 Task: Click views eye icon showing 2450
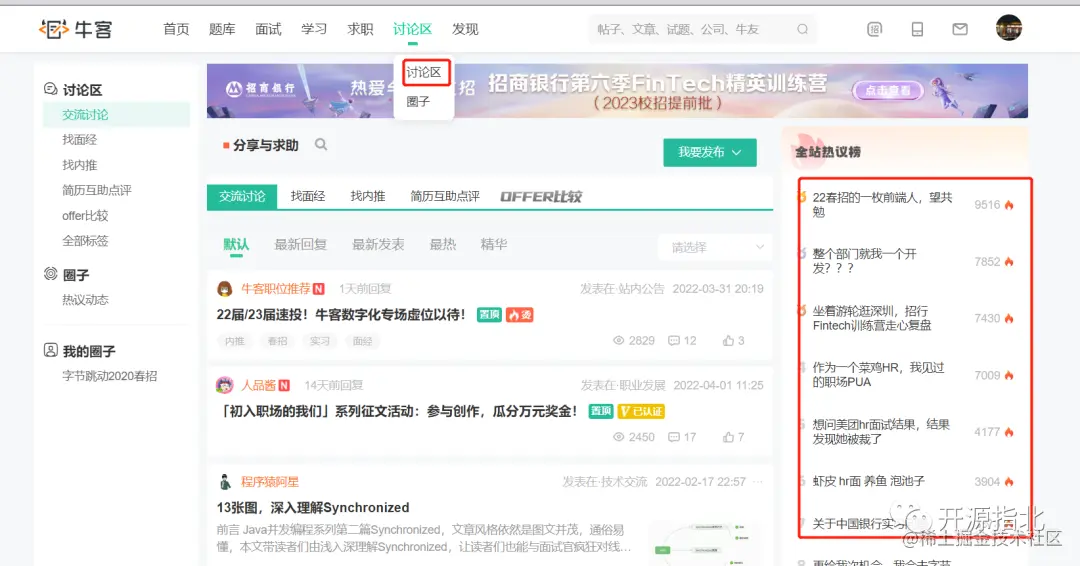(619, 437)
